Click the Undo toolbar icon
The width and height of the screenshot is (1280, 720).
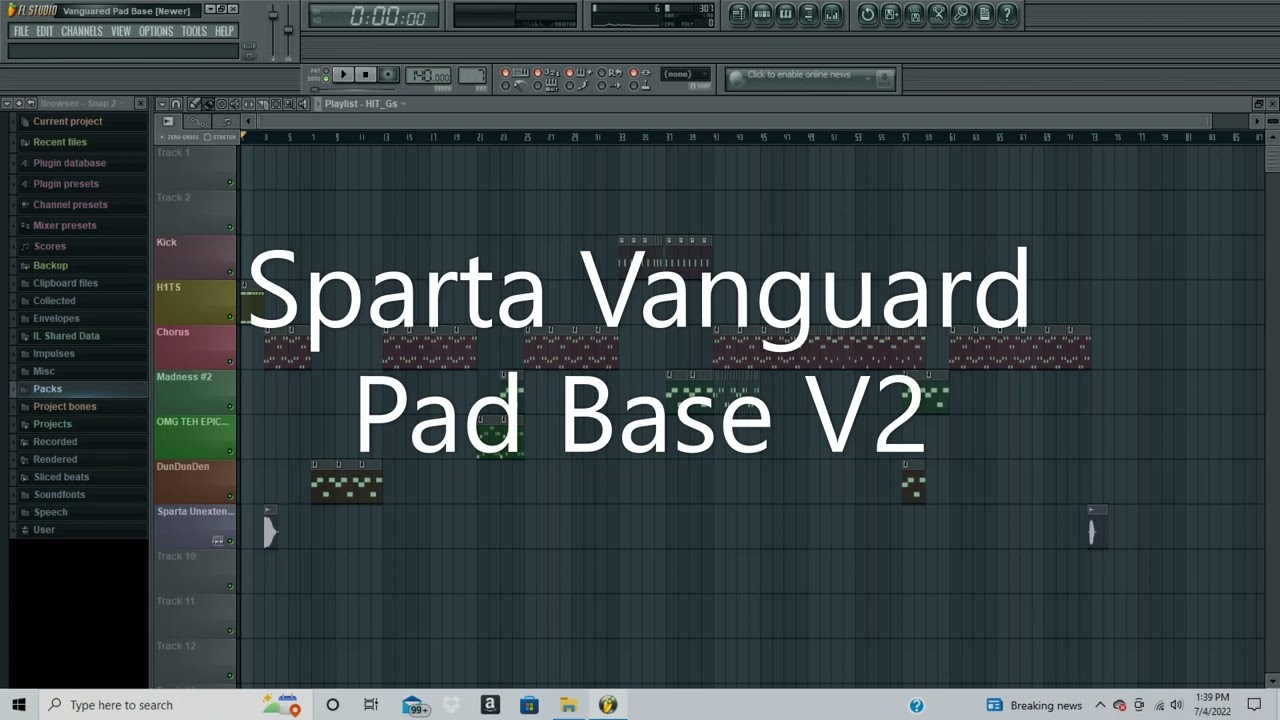[868, 14]
